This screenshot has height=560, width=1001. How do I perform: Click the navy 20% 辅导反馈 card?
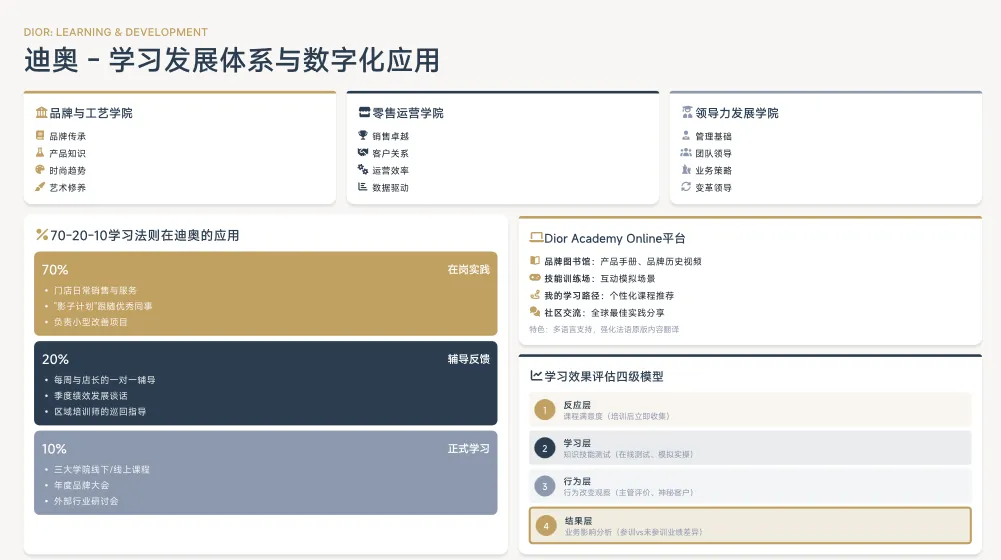point(266,383)
